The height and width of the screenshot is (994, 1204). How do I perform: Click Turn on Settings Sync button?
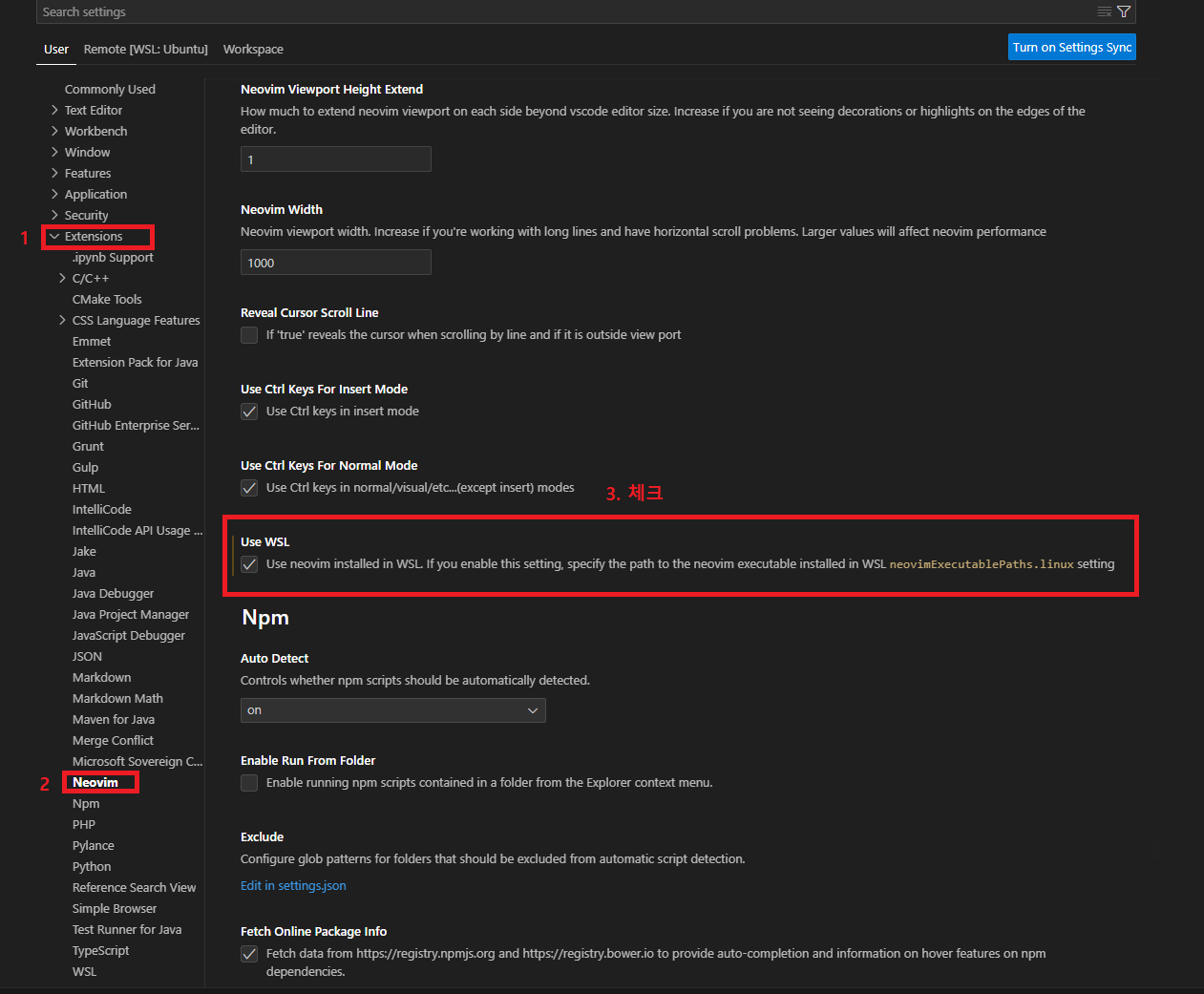[1072, 48]
